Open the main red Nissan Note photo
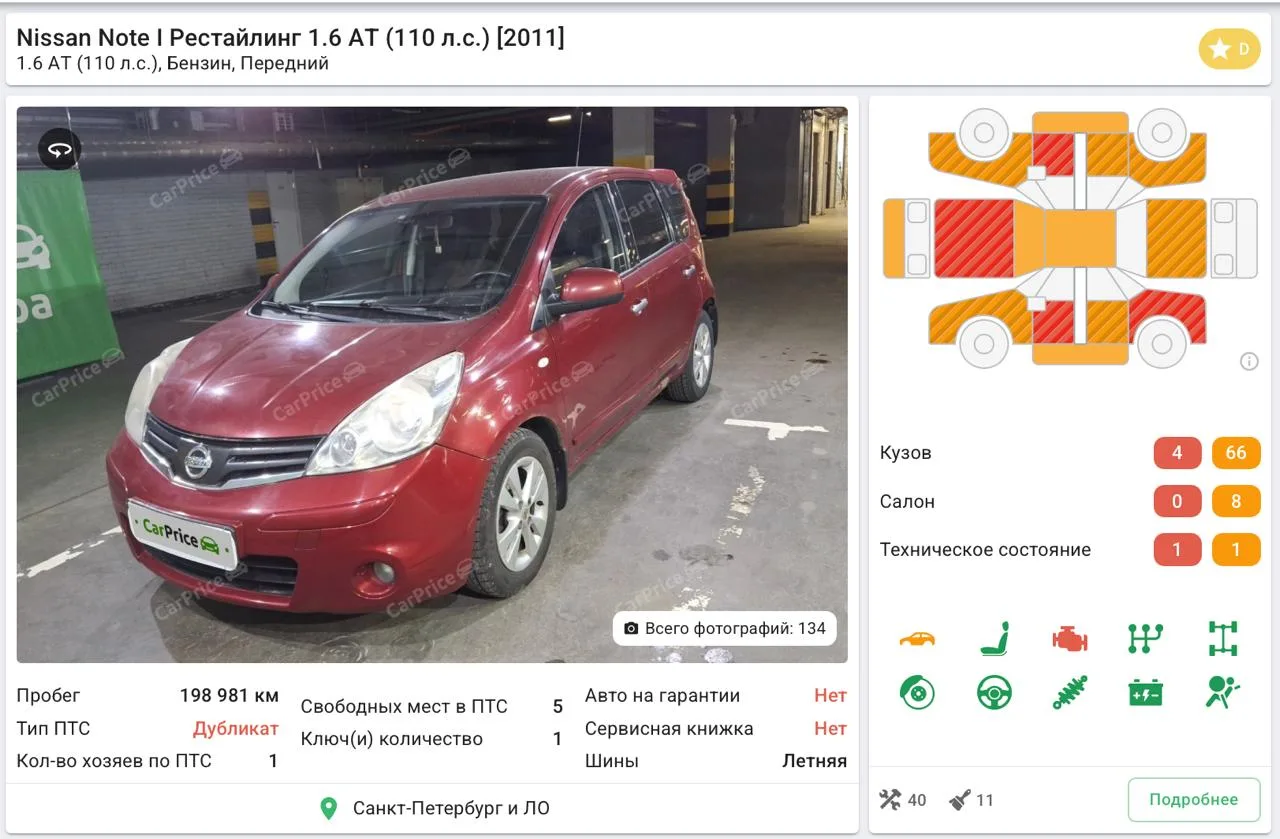This screenshot has height=839, width=1280. [x=432, y=385]
